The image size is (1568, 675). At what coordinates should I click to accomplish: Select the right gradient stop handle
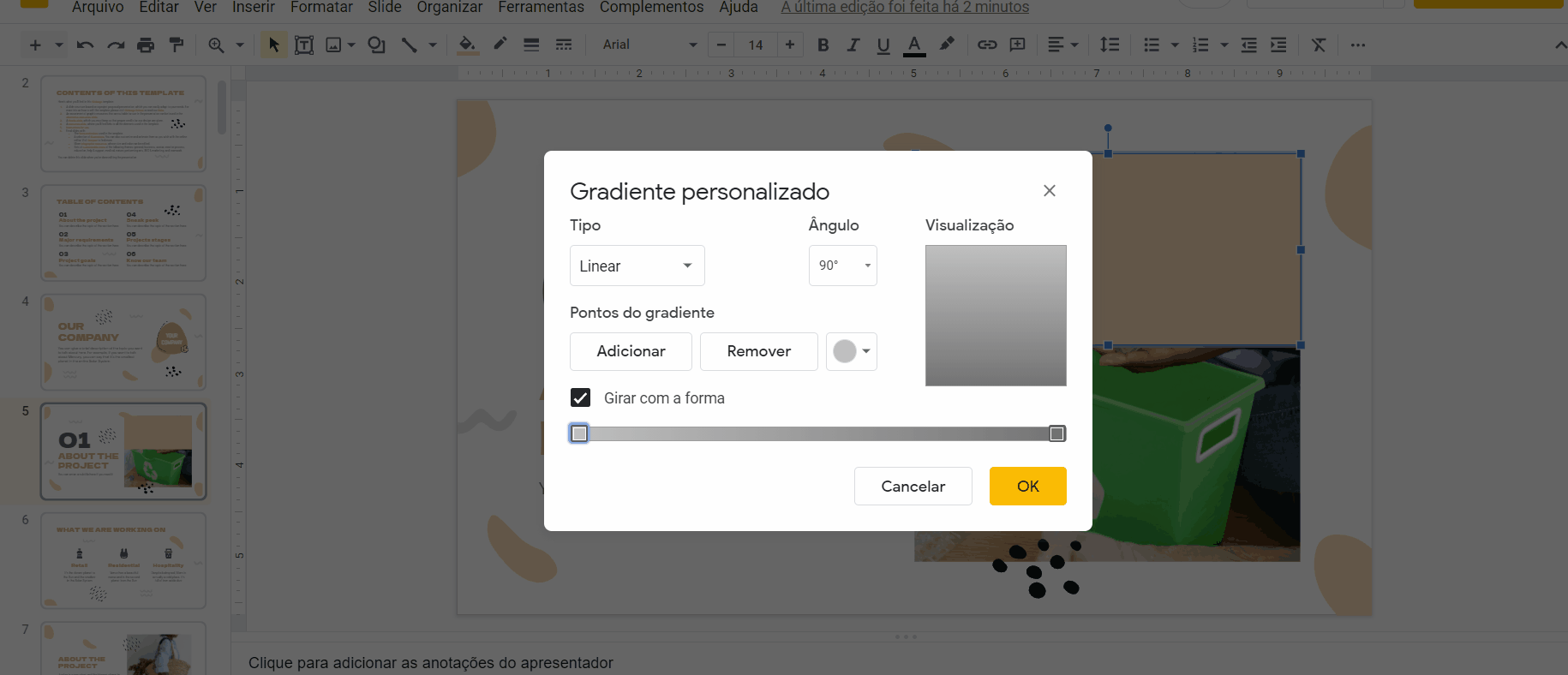pyautogui.click(x=1057, y=433)
